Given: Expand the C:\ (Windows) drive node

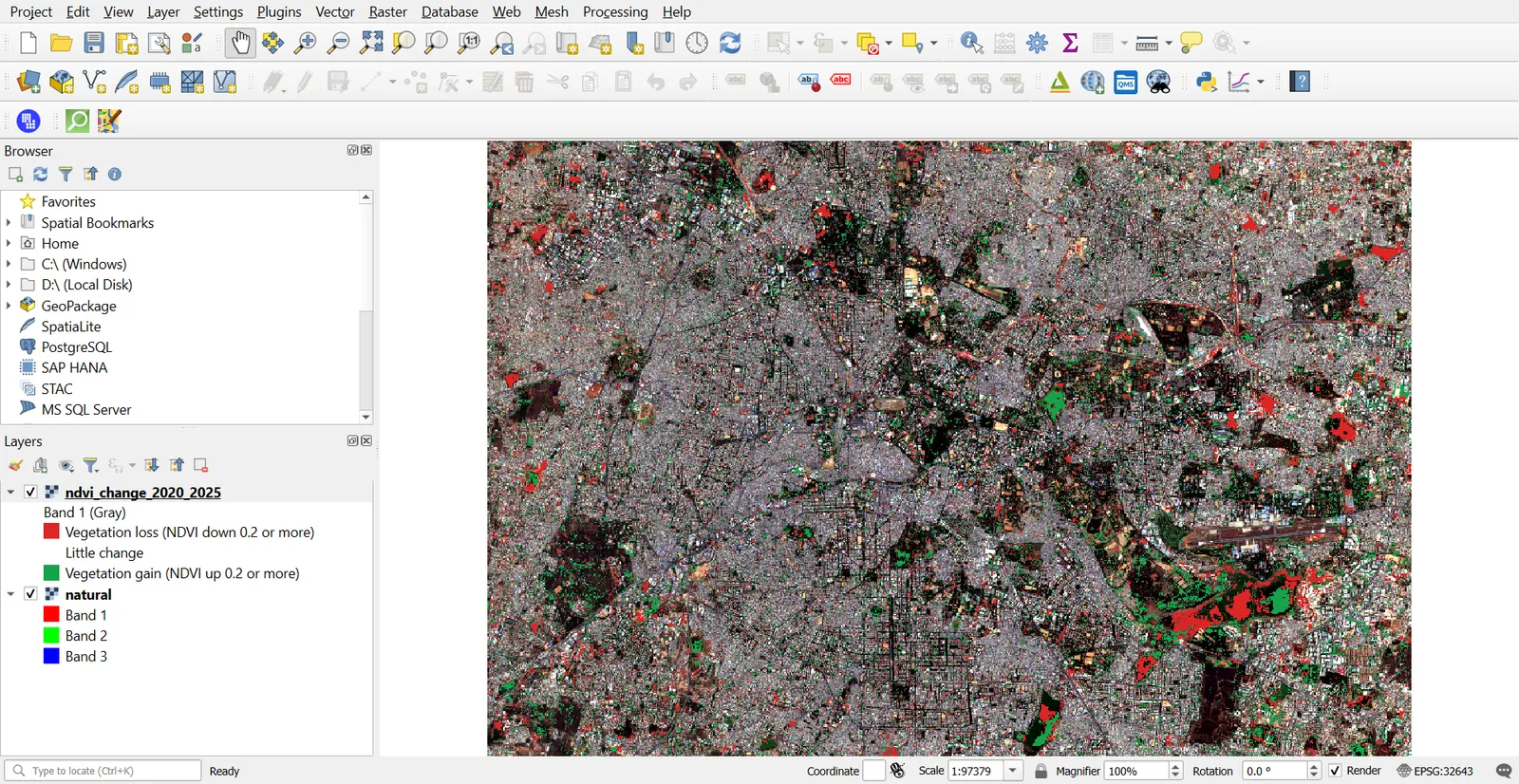Looking at the screenshot, I should coord(9,264).
